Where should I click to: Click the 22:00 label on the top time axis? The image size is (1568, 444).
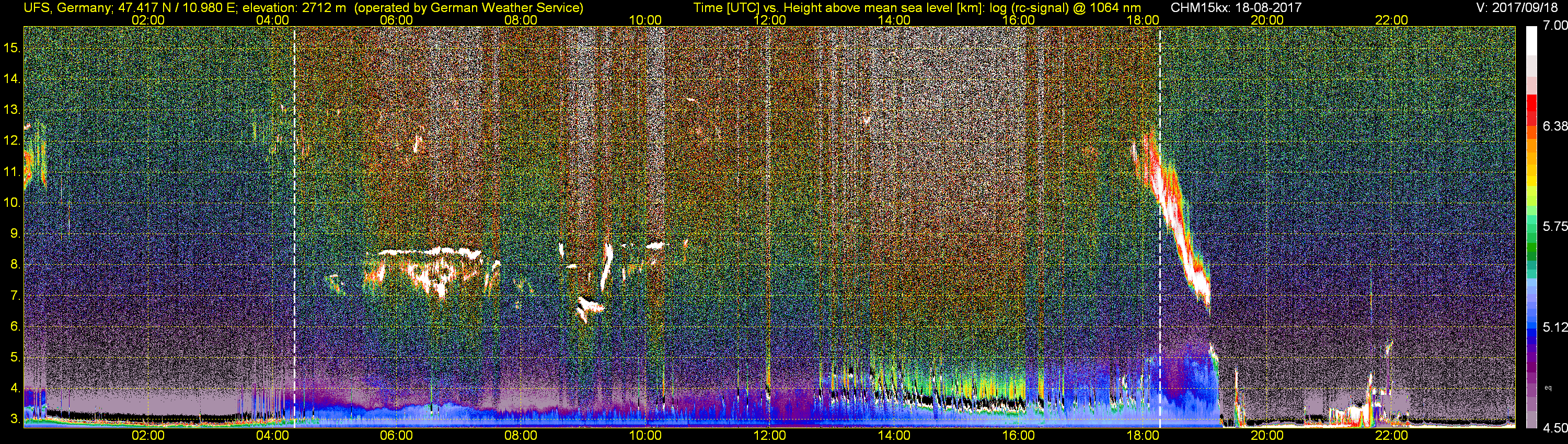1392,20
